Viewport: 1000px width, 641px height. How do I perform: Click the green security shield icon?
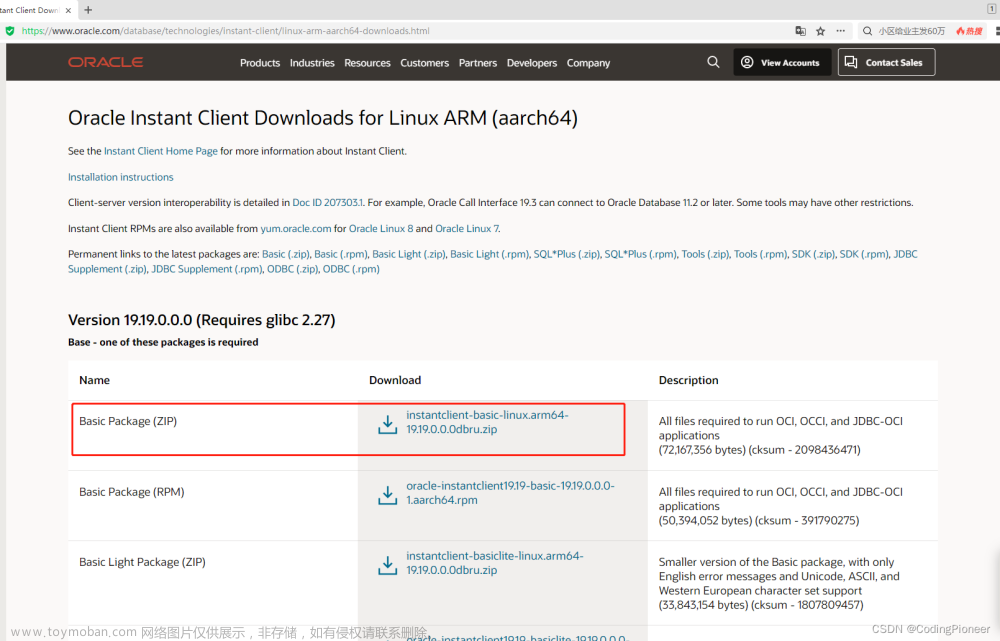[10, 31]
